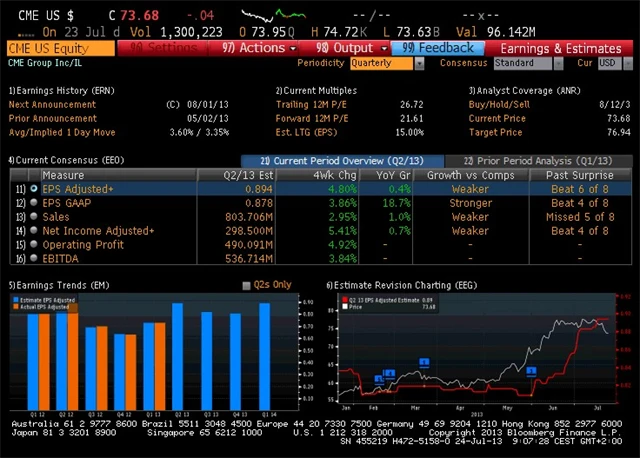This screenshot has width=640, height=458.
Task: Click the orange Actual EPS Adjusted legend swatch
Action: (x=14, y=307)
